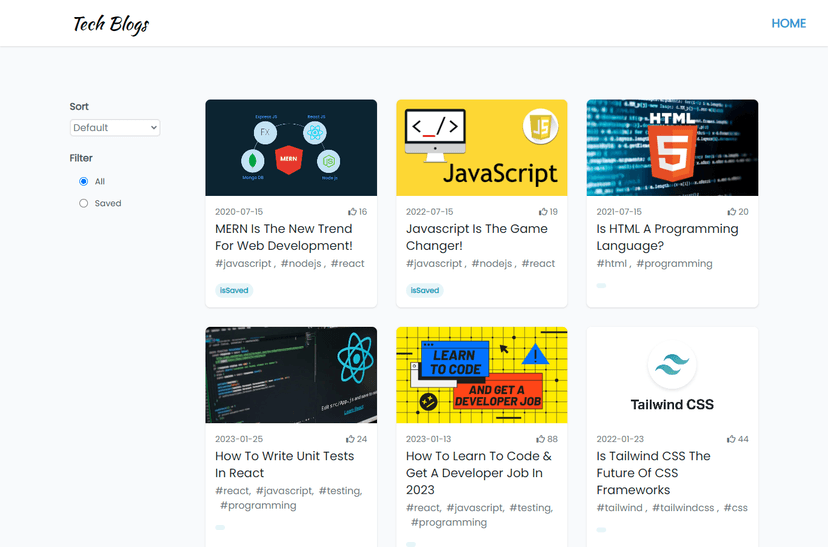Click the HTML5 thumbnail image

[672, 148]
